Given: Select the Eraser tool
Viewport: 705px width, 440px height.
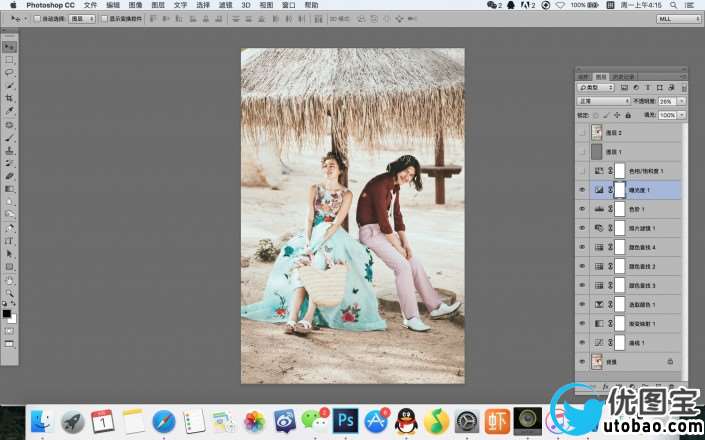Looking at the screenshot, I should (9, 176).
